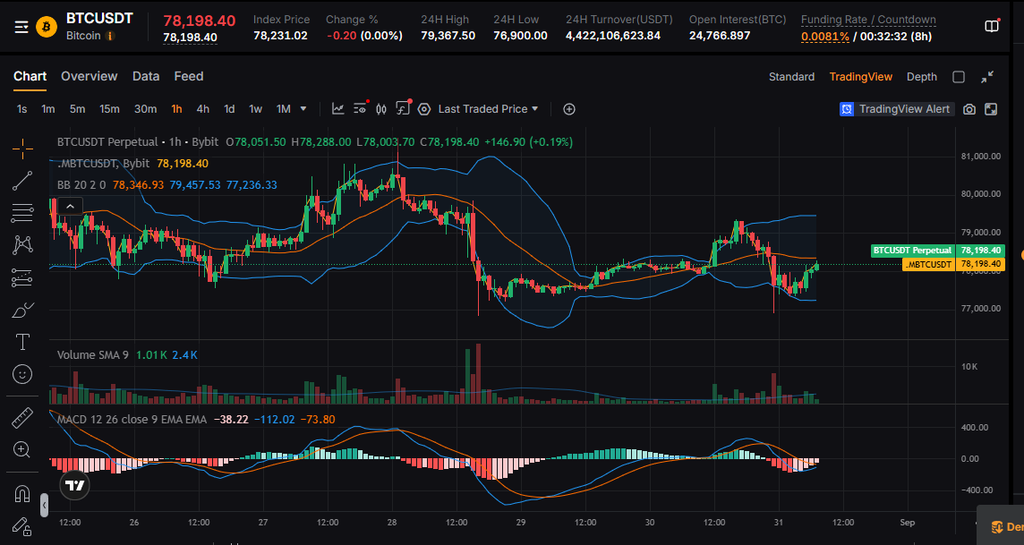Change chart type with the candlestick icon
Viewport: 1024px width, 545px height.
pos(381,109)
